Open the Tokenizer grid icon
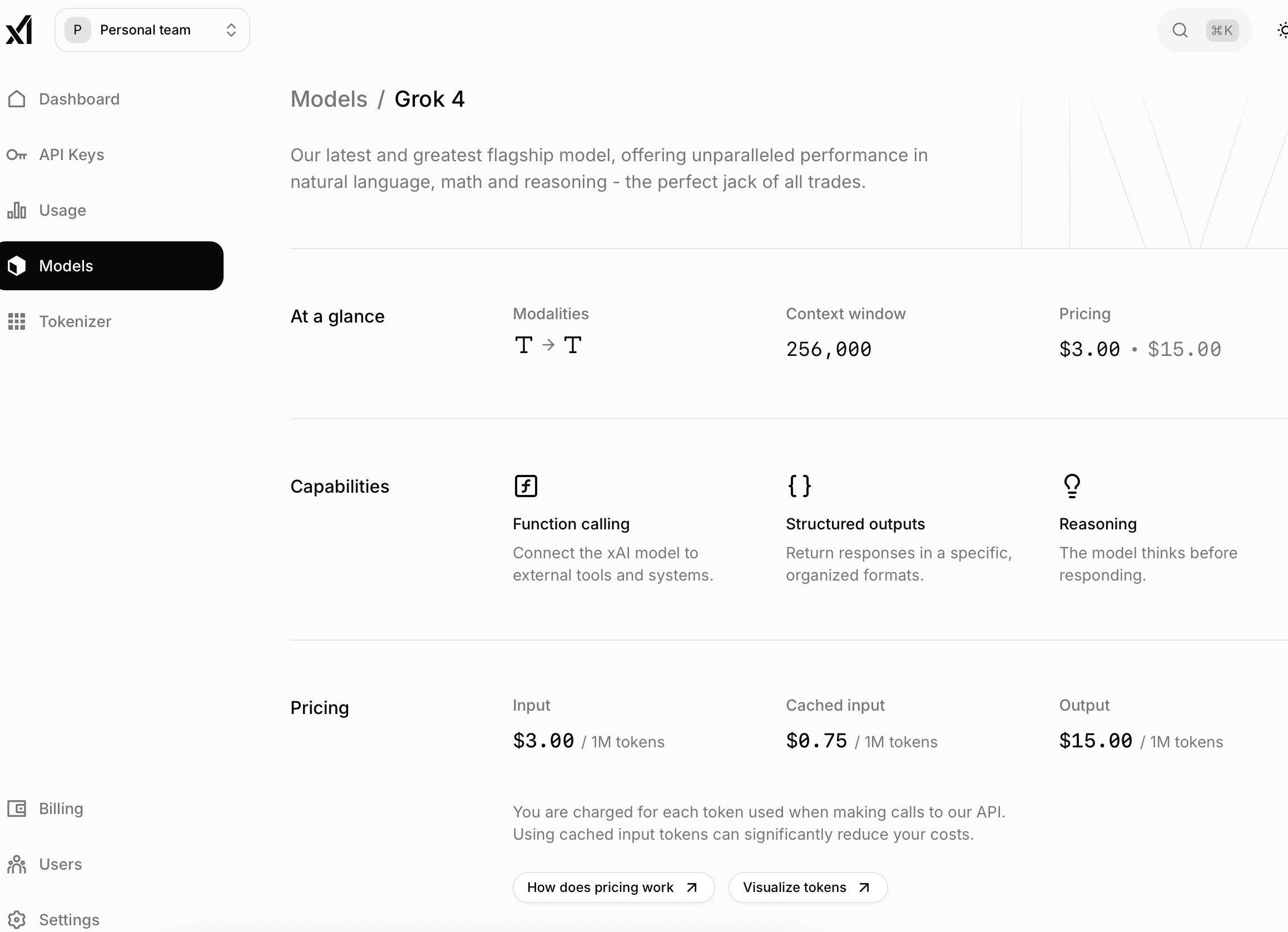The image size is (1288, 932). coord(17,321)
